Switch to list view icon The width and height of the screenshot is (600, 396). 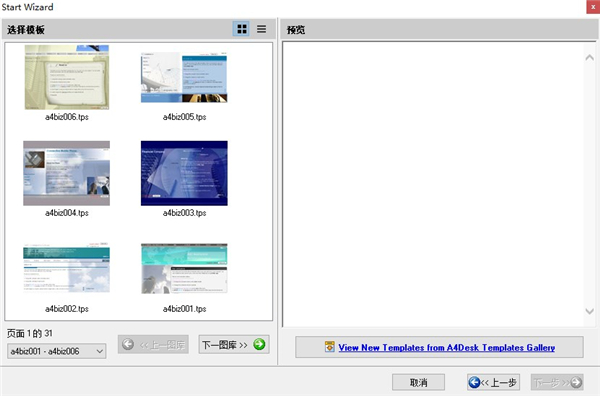tap(261, 29)
